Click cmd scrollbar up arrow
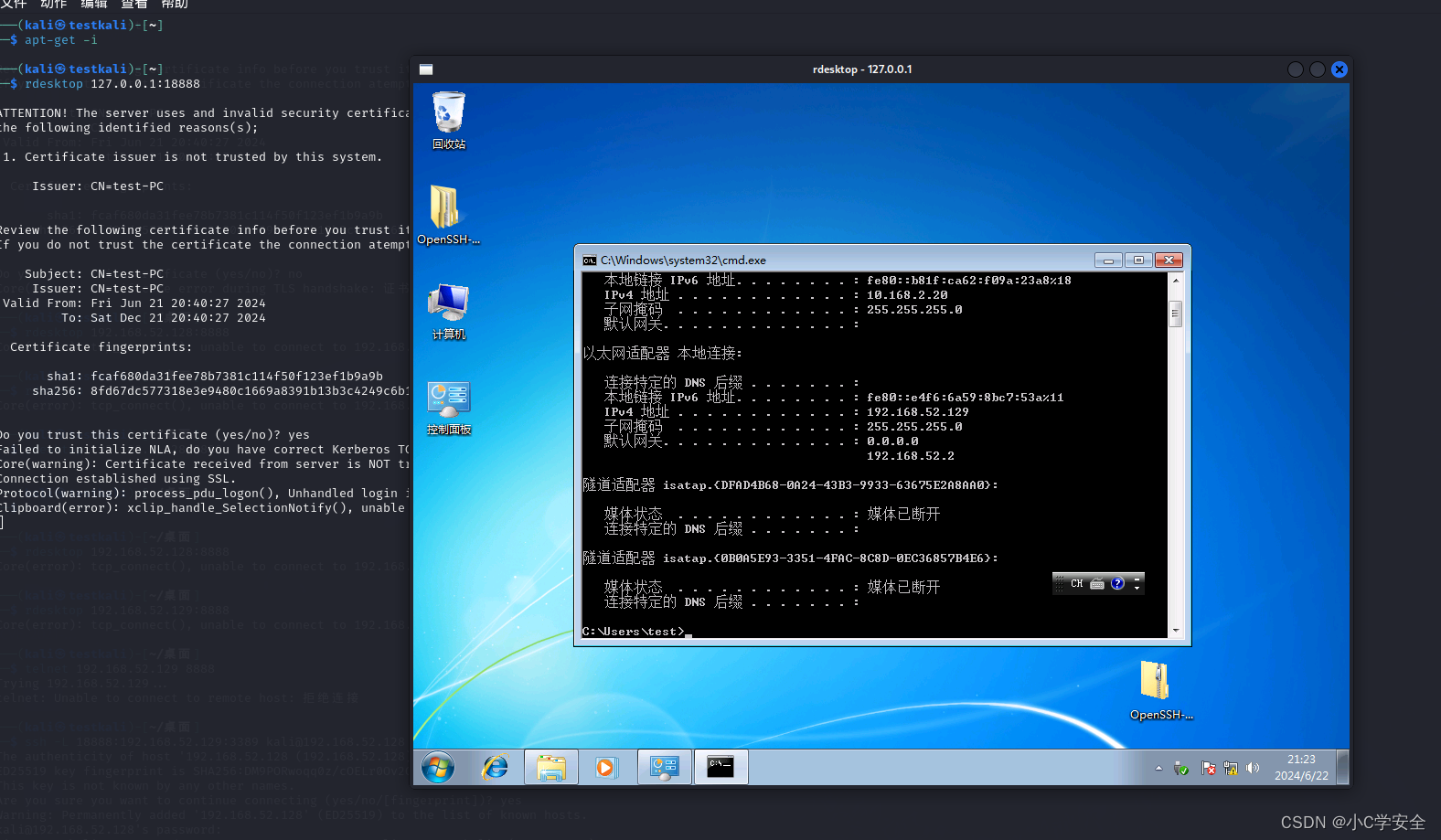 coord(1176,281)
